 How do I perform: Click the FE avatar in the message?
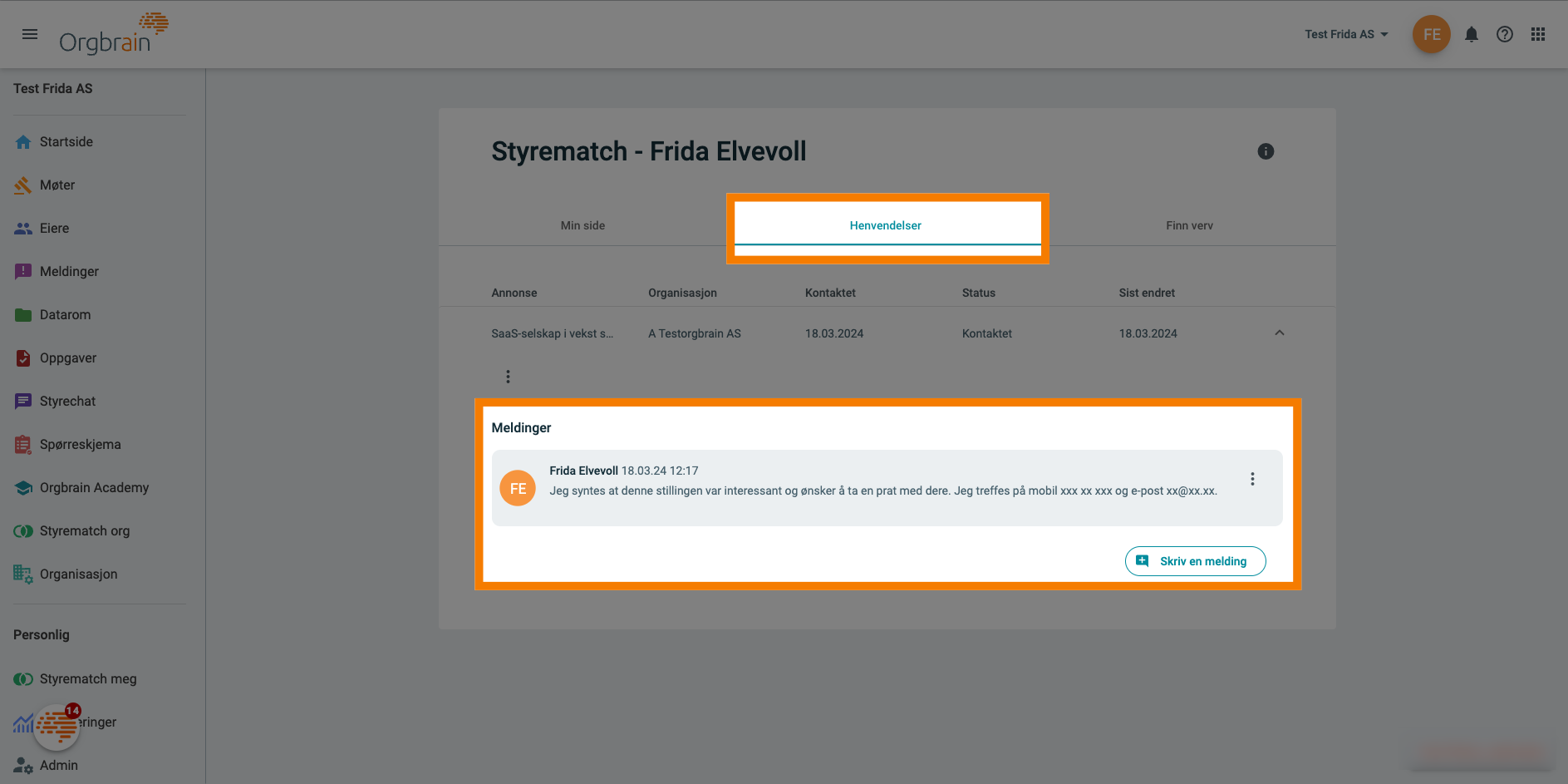pyautogui.click(x=518, y=488)
